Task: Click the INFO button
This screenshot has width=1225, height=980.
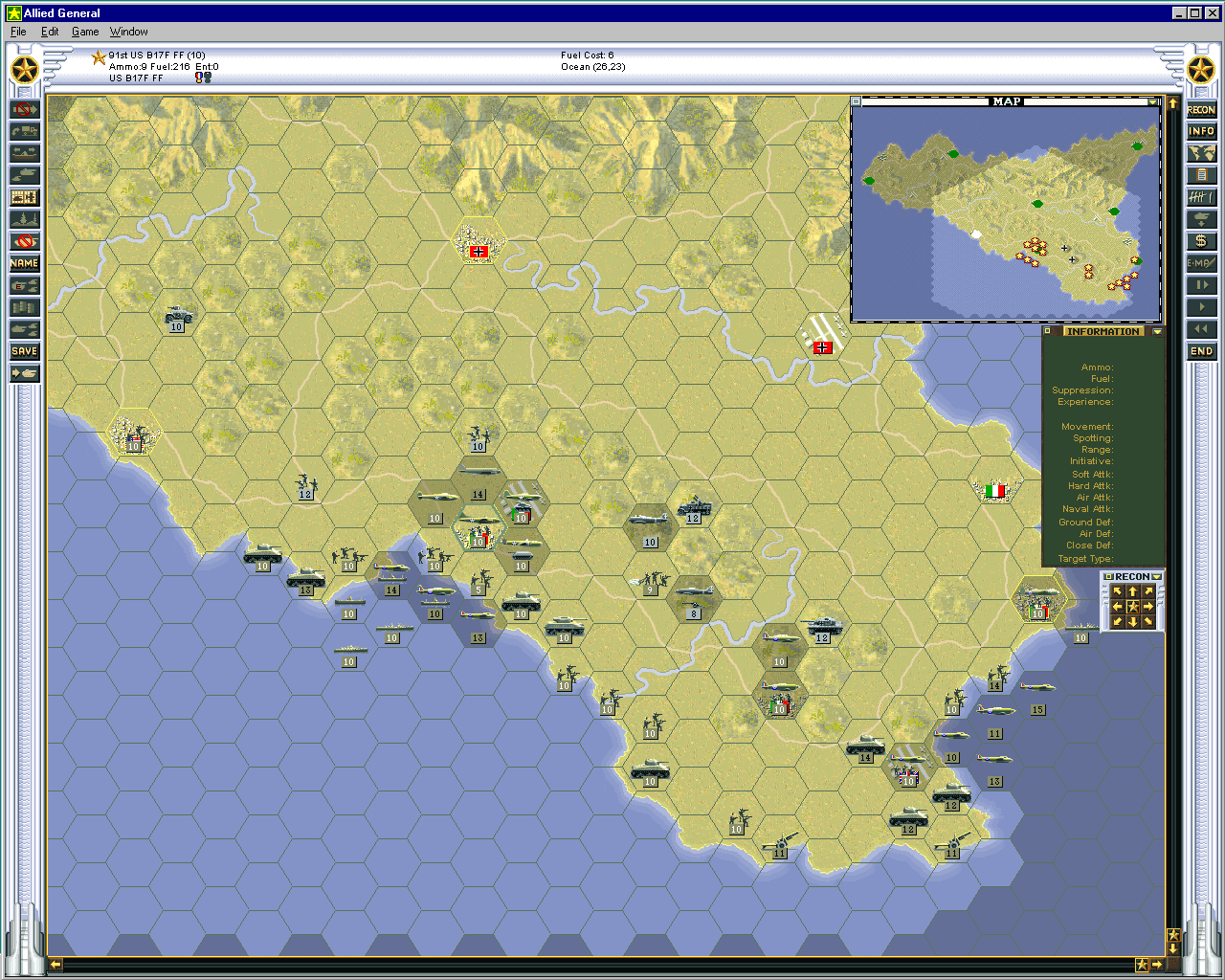Action: [x=1201, y=131]
